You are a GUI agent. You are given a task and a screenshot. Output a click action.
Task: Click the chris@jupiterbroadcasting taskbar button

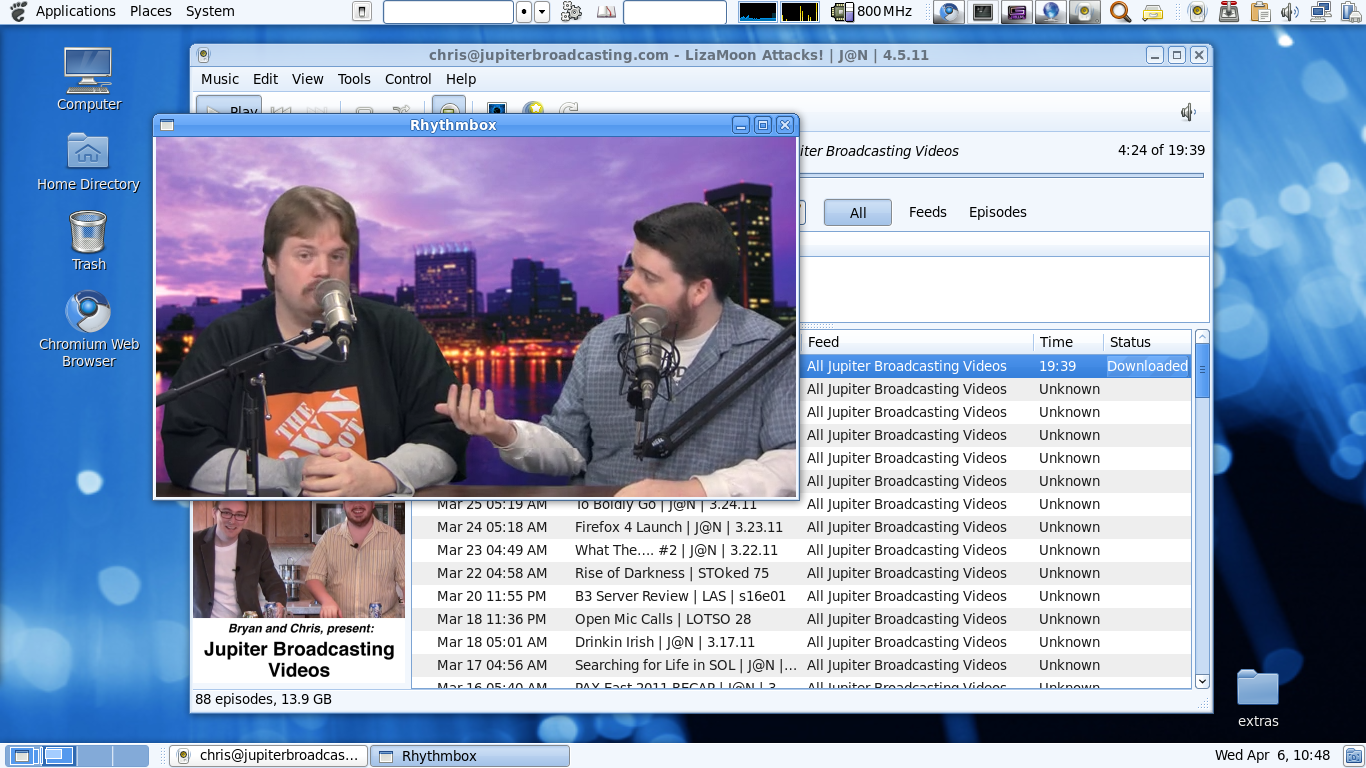pos(269,756)
